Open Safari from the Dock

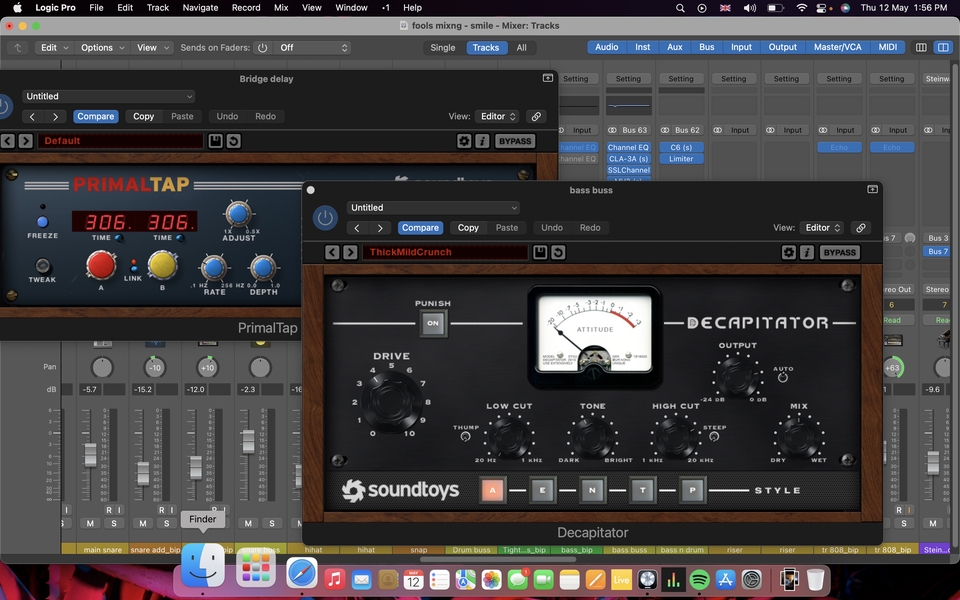click(x=302, y=574)
